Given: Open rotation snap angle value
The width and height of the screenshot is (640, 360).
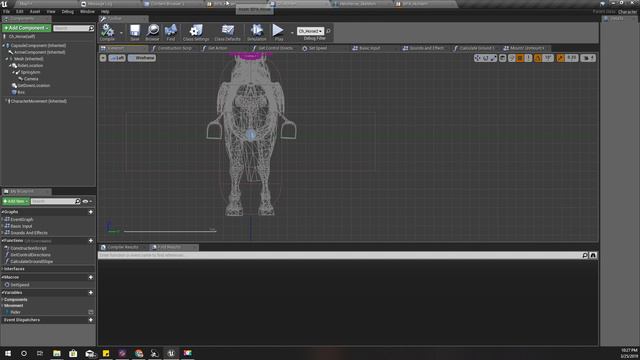Looking at the screenshot, I should coord(548,58).
